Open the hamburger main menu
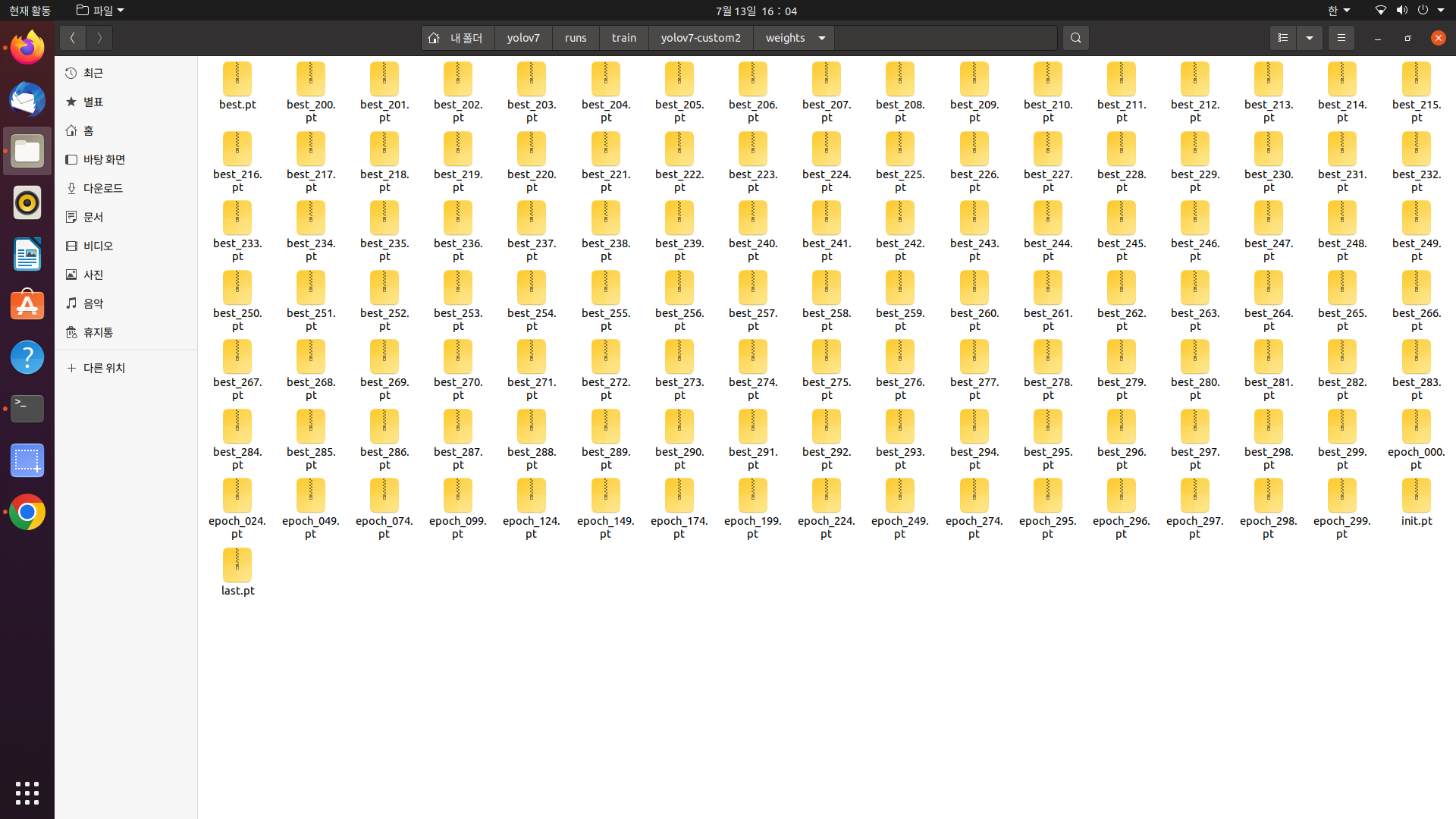Image resolution: width=1456 pixels, height=819 pixels. pyautogui.click(x=1341, y=38)
